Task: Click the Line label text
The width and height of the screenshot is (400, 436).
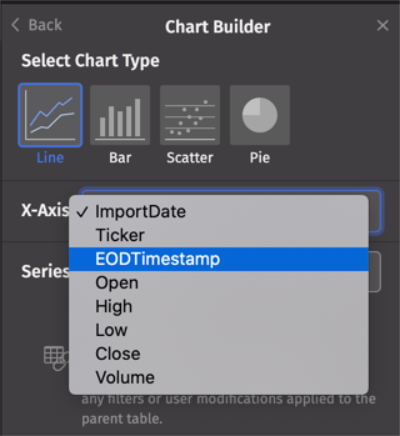Action: 50,158
